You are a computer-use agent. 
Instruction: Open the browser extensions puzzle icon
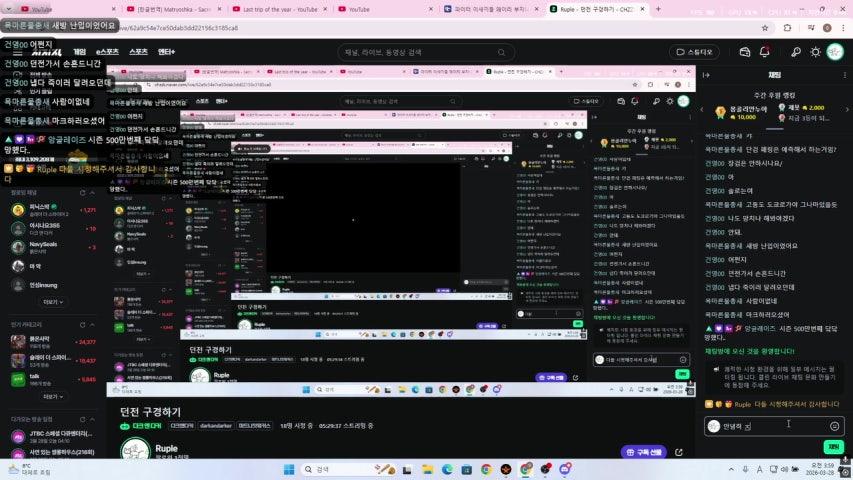(x=787, y=28)
